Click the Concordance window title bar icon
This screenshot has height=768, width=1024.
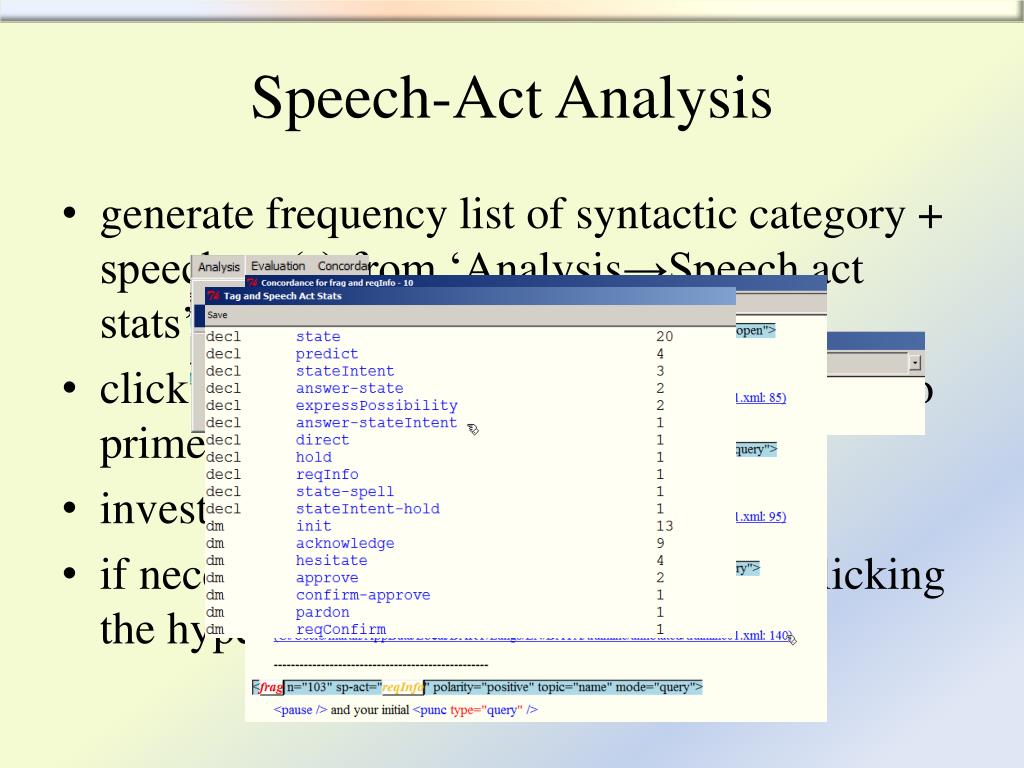(253, 282)
